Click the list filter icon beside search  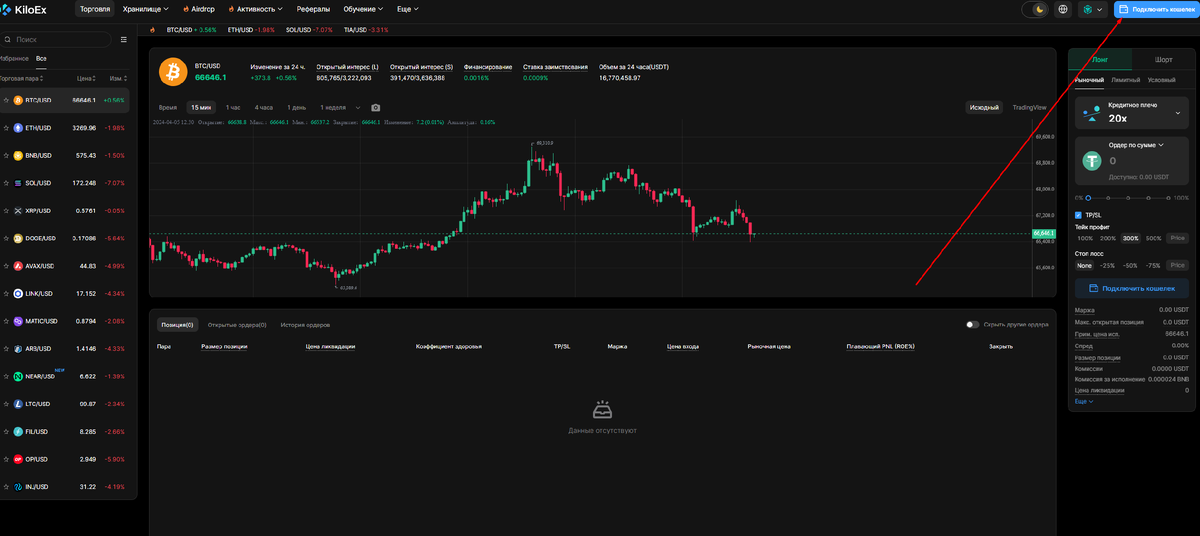tap(124, 40)
